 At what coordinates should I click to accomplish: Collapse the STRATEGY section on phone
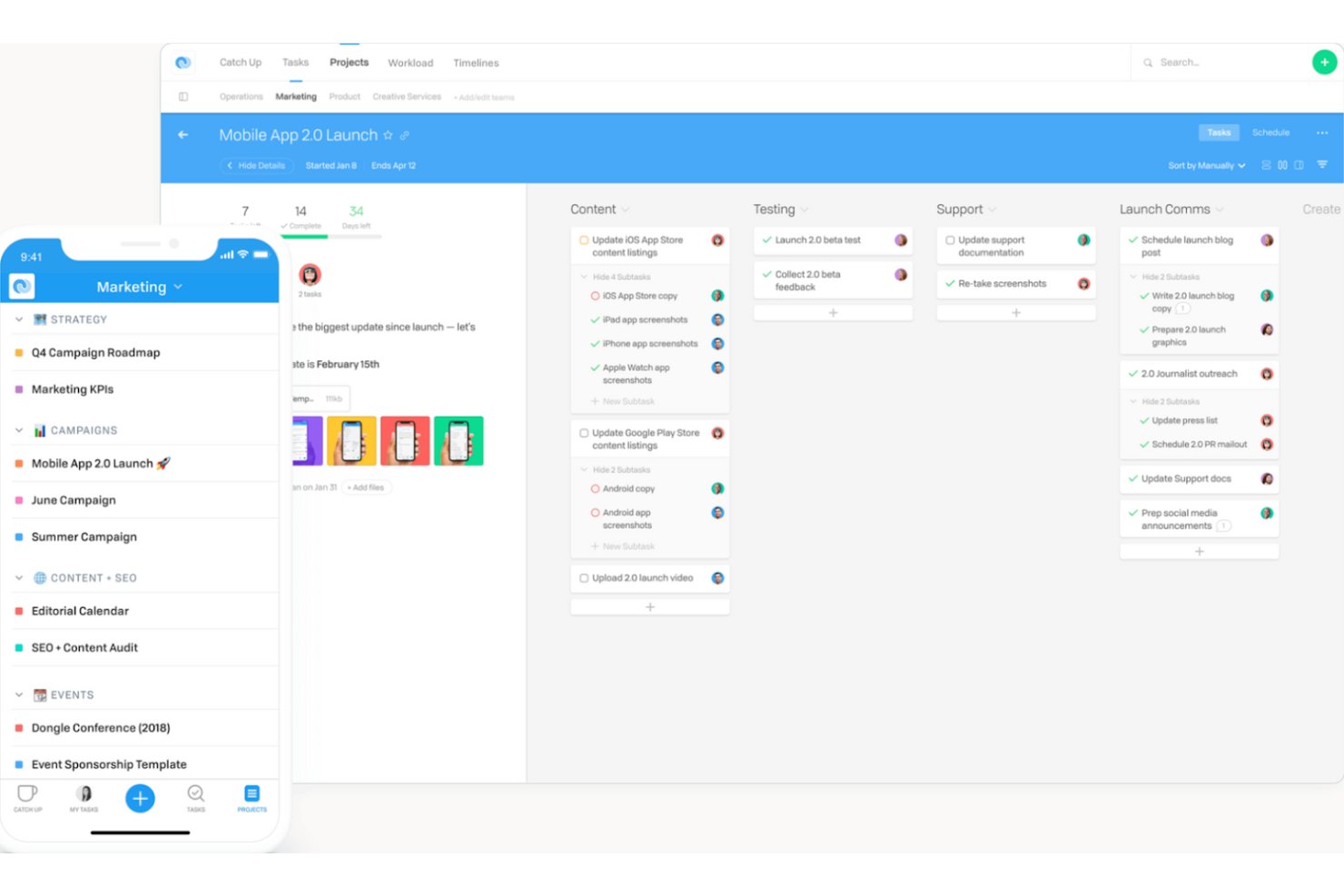coord(19,320)
